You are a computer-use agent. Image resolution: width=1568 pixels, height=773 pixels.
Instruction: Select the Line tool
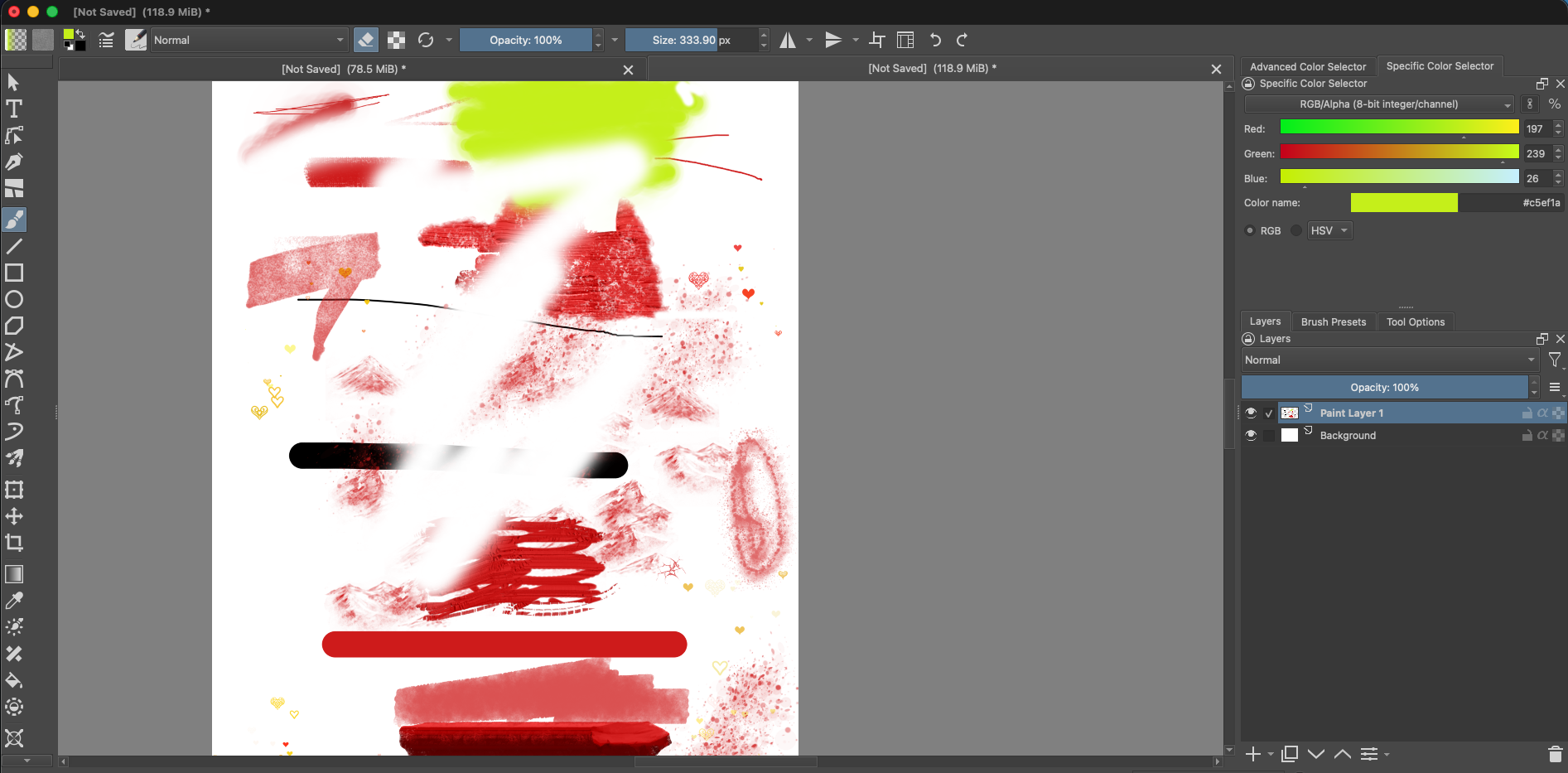point(14,246)
